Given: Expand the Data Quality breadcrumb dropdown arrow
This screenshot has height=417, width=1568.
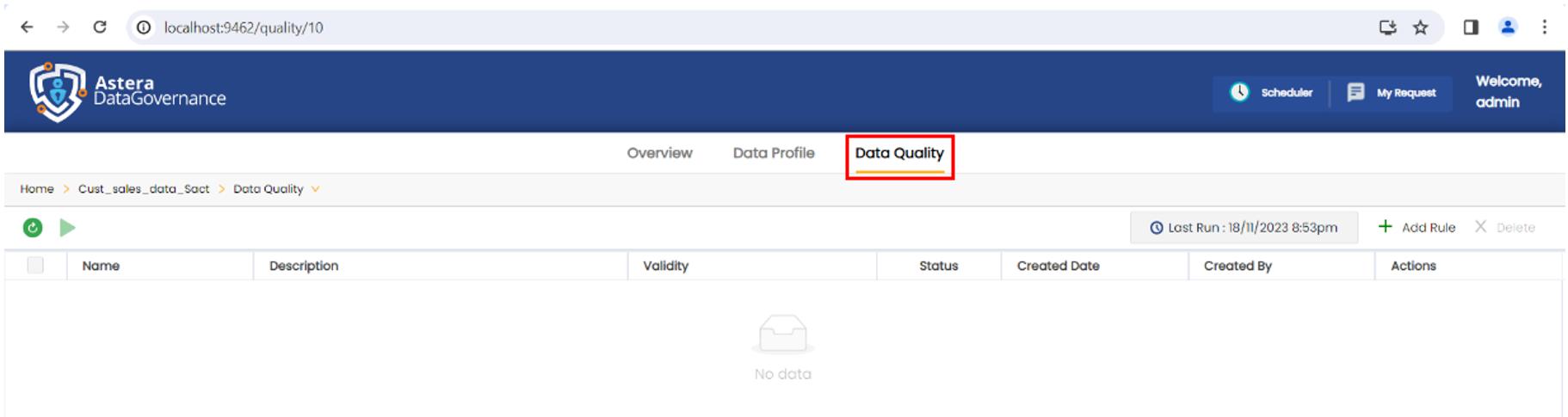Looking at the screenshot, I should tap(316, 189).
